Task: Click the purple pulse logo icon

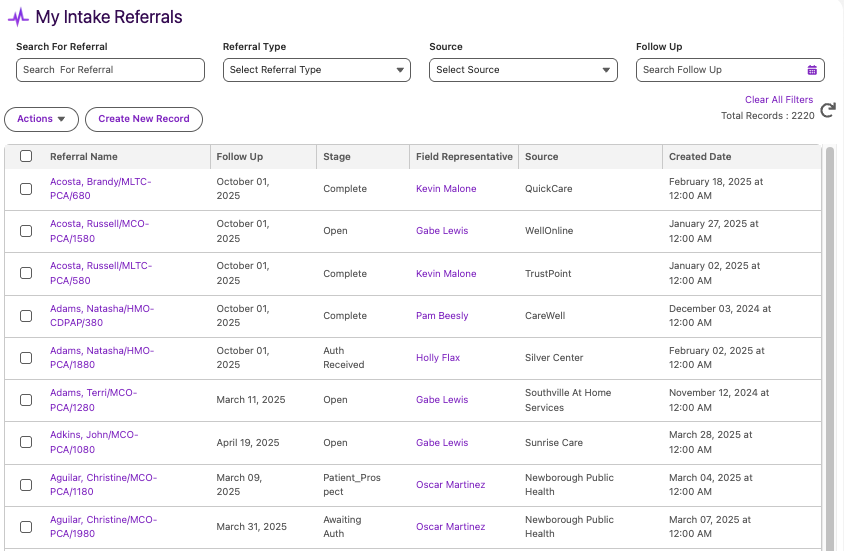Action: (18, 17)
